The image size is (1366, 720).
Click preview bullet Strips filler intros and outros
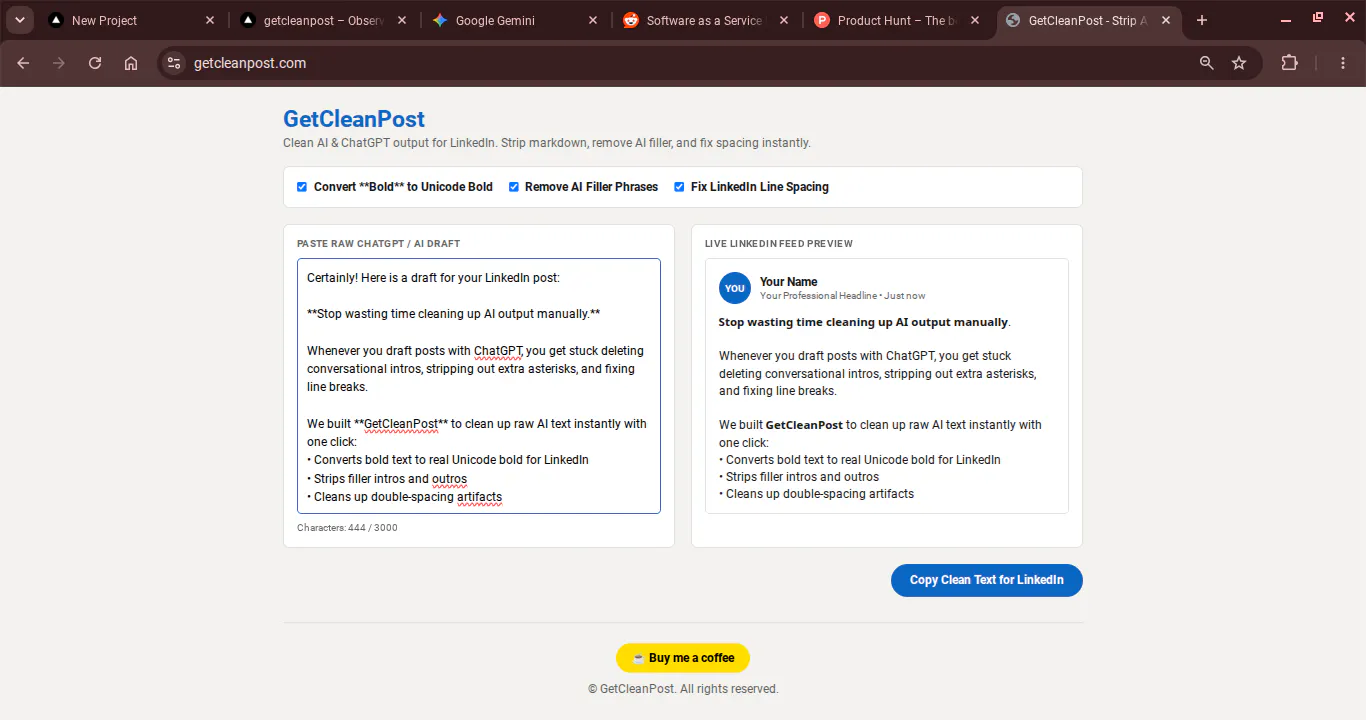[799, 477]
